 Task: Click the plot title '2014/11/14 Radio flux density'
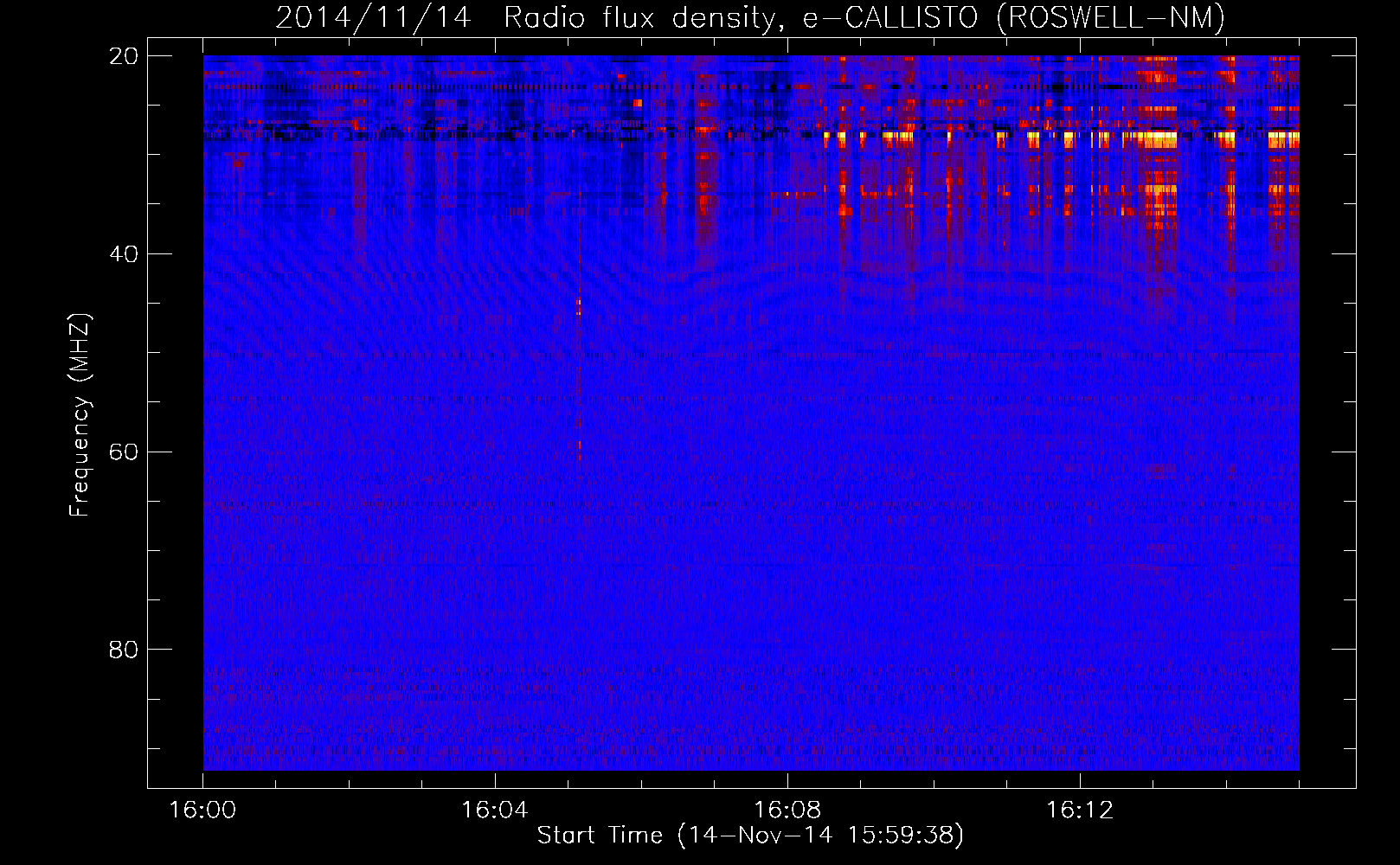point(530,17)
